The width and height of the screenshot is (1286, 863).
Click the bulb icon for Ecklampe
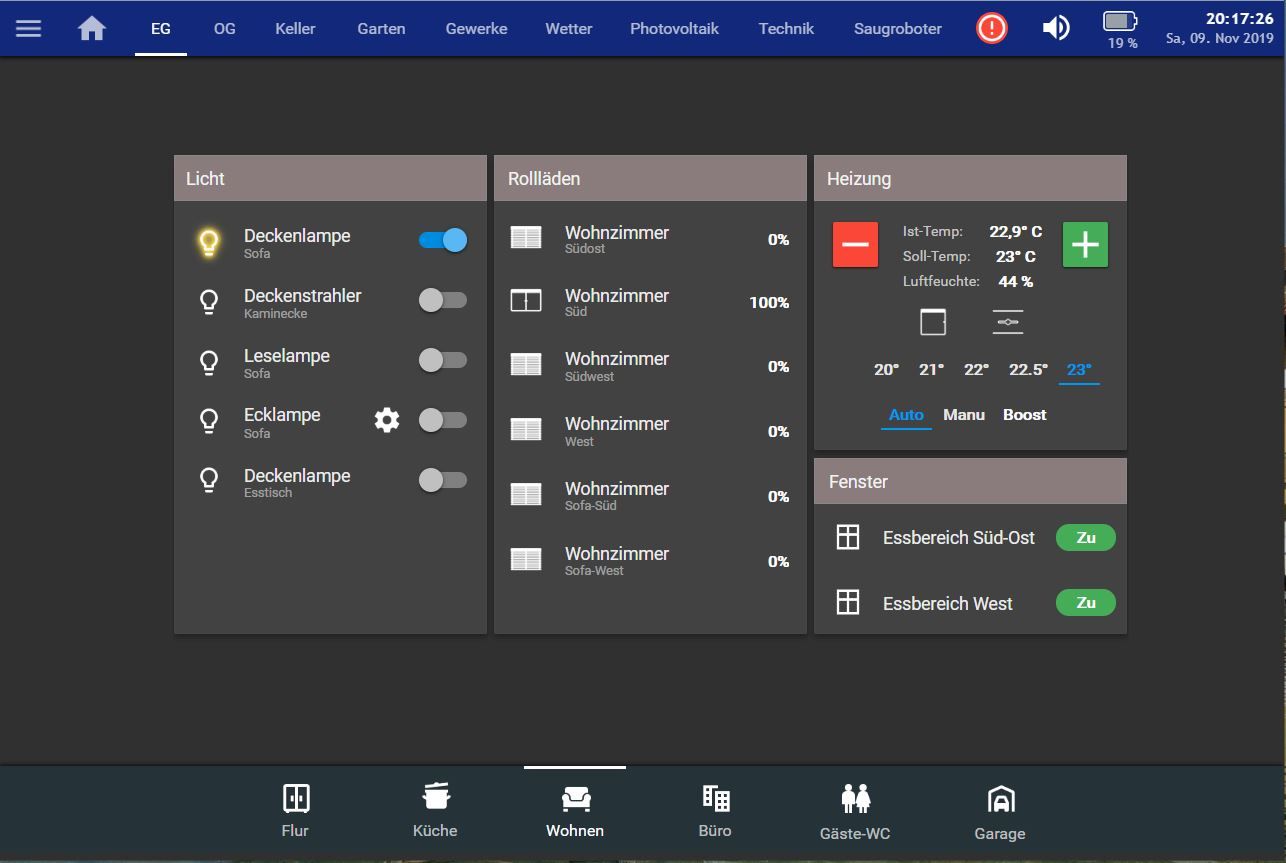(x=209, y=421)
